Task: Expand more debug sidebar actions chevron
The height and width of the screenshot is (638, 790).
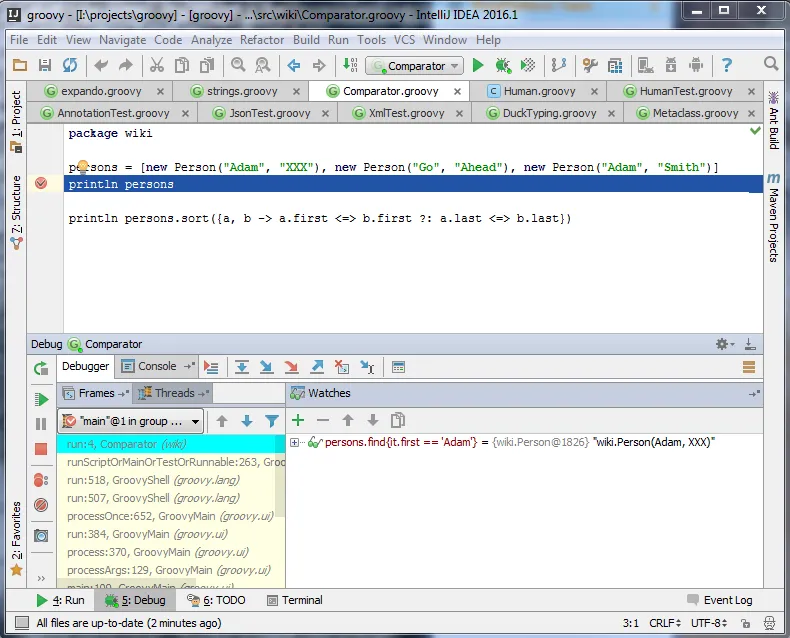Action: 41,578
